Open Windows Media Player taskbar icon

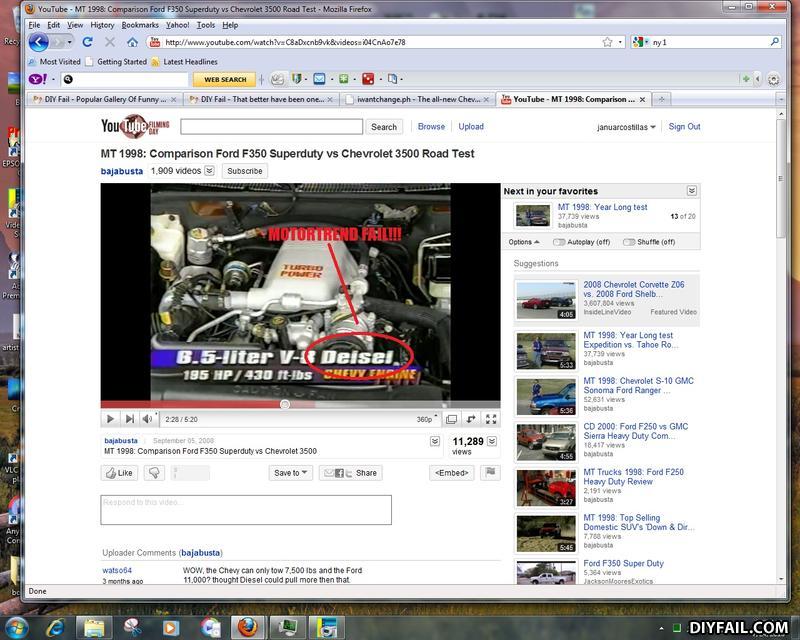coord(171,627)
